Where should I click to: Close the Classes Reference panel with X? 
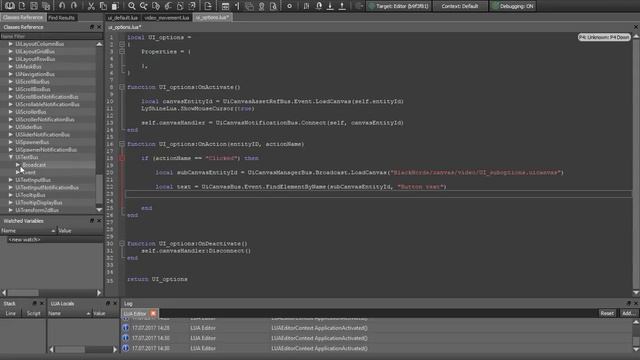click(x=99, y=27)
